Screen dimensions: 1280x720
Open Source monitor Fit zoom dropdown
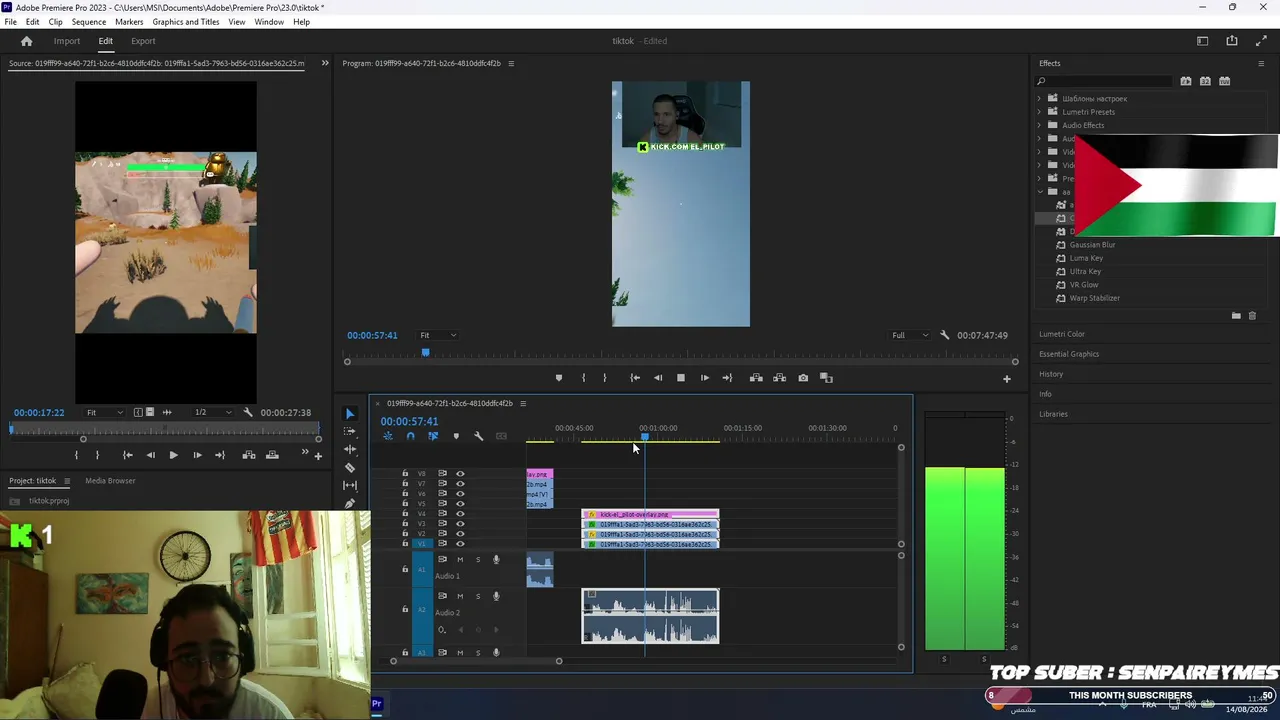[x=105, y=412]
